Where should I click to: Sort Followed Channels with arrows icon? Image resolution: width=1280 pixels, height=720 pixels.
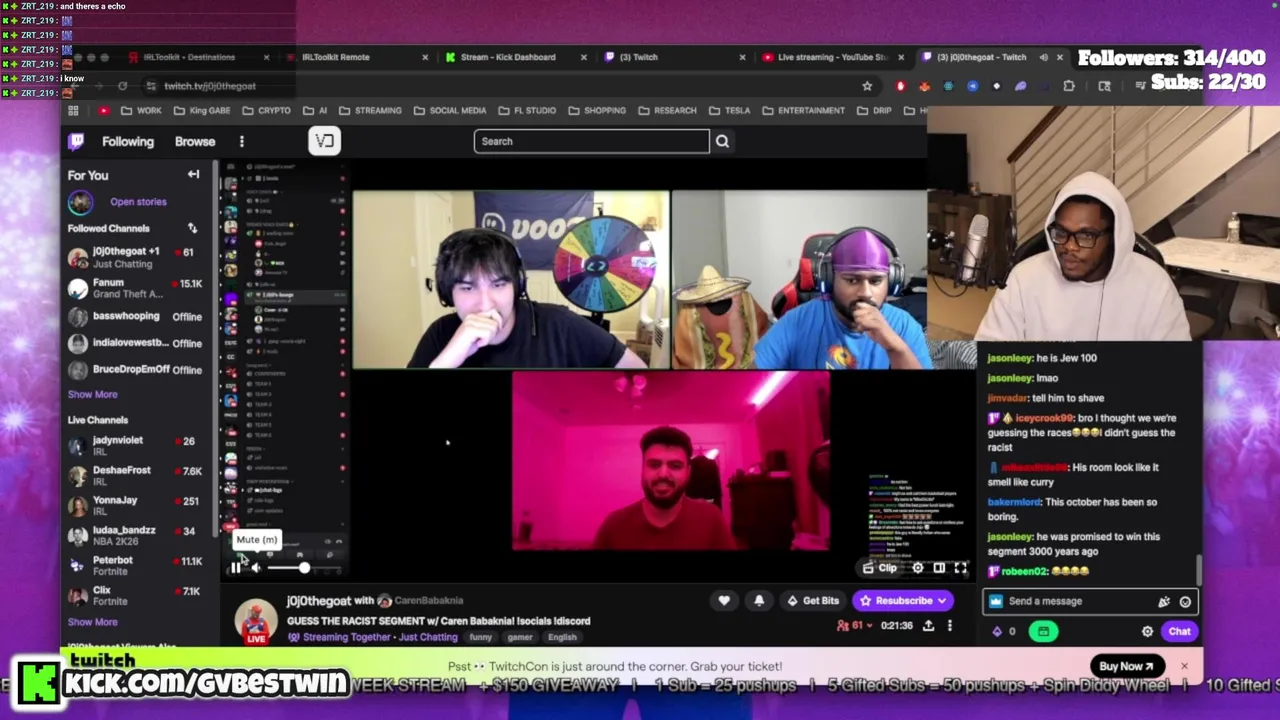(x=192, y=228)
